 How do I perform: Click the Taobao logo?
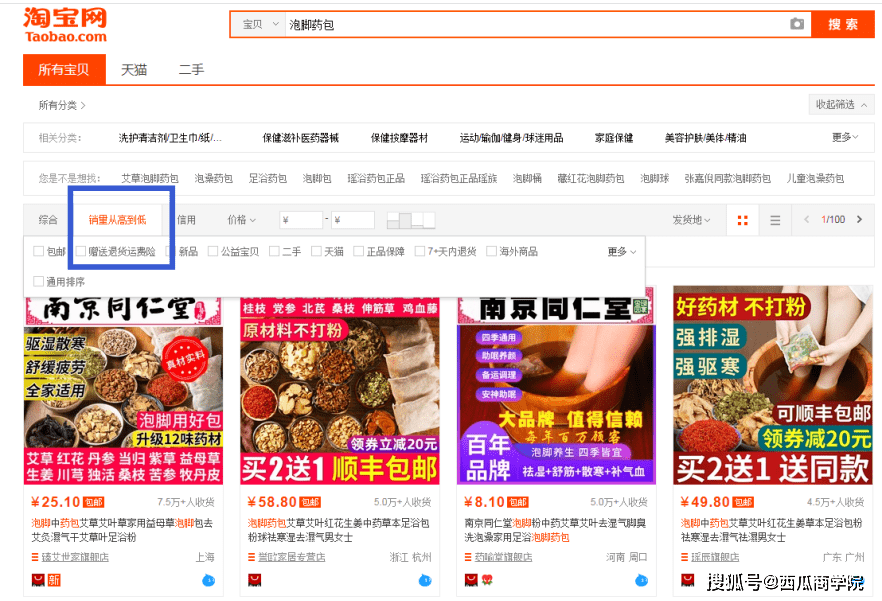[x=65, y=25]
